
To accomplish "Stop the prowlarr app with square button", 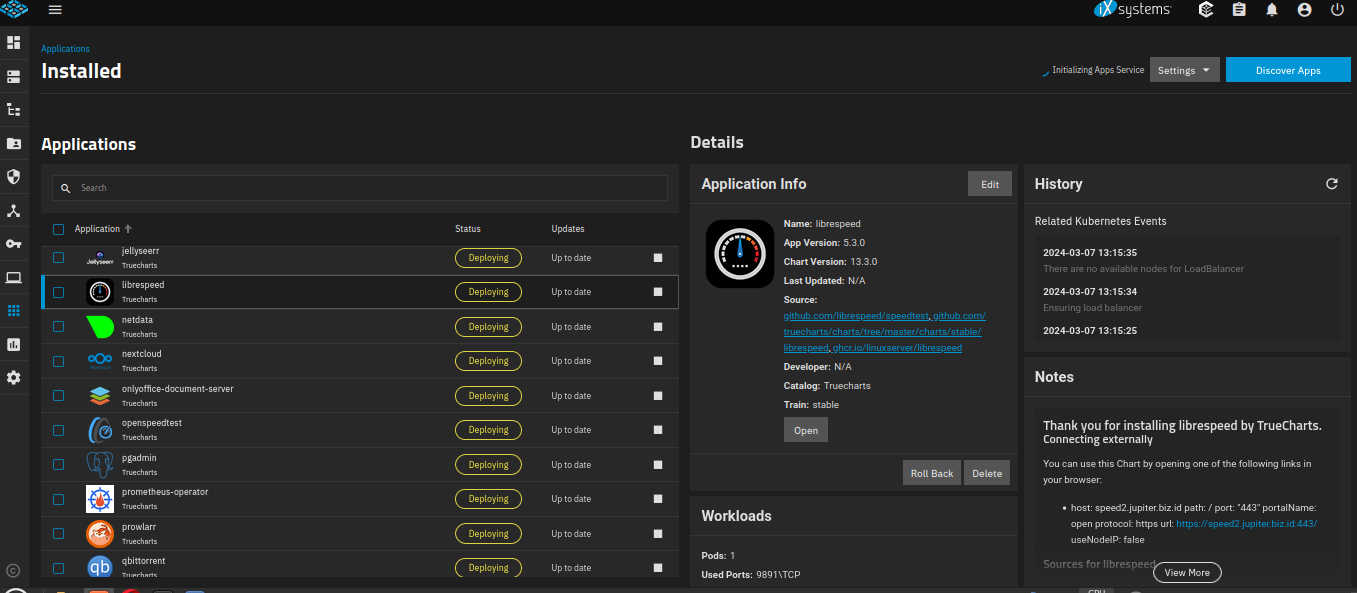I will click(658, 534).
